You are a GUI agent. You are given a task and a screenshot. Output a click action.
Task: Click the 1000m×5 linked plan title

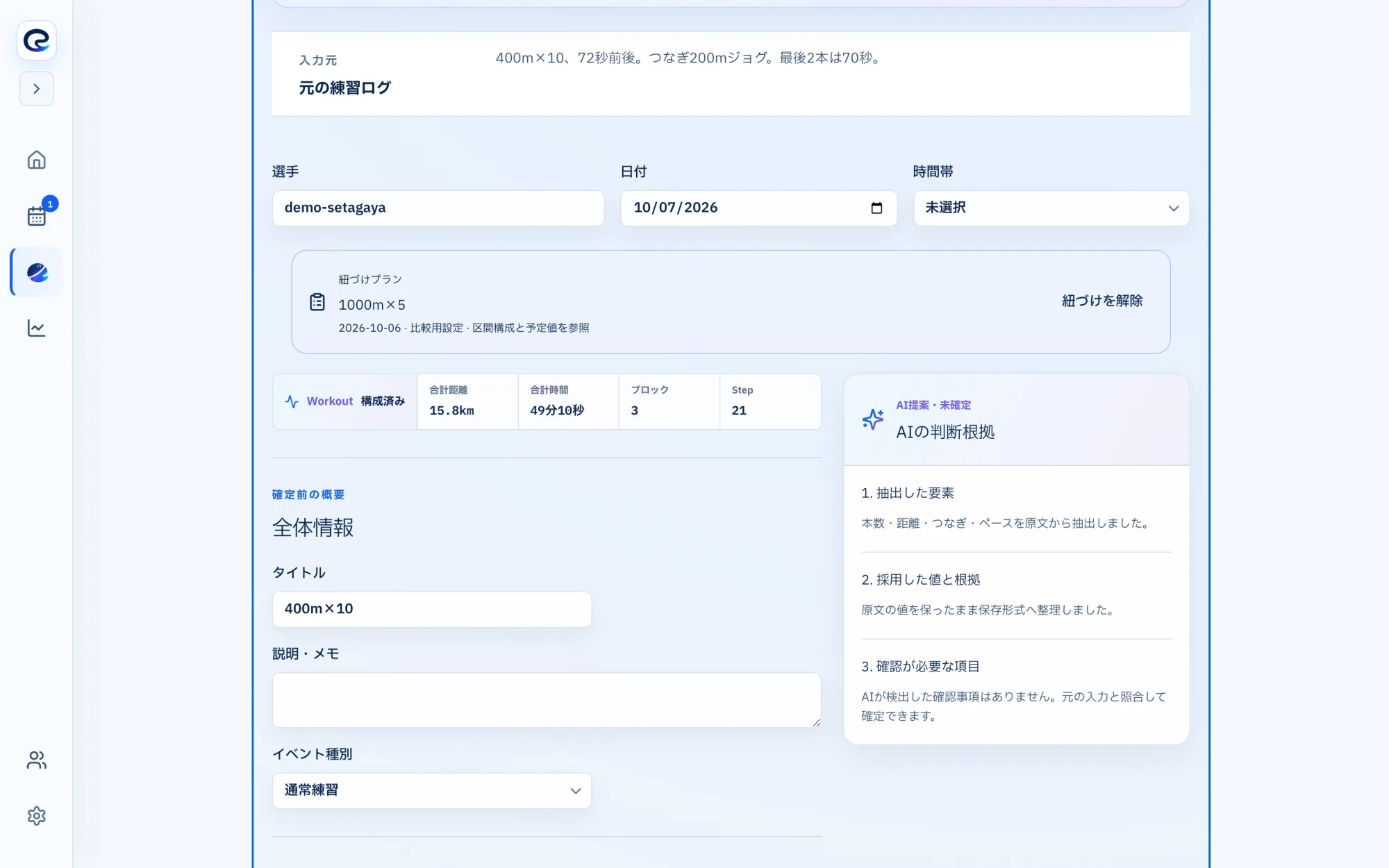point(372,305)
